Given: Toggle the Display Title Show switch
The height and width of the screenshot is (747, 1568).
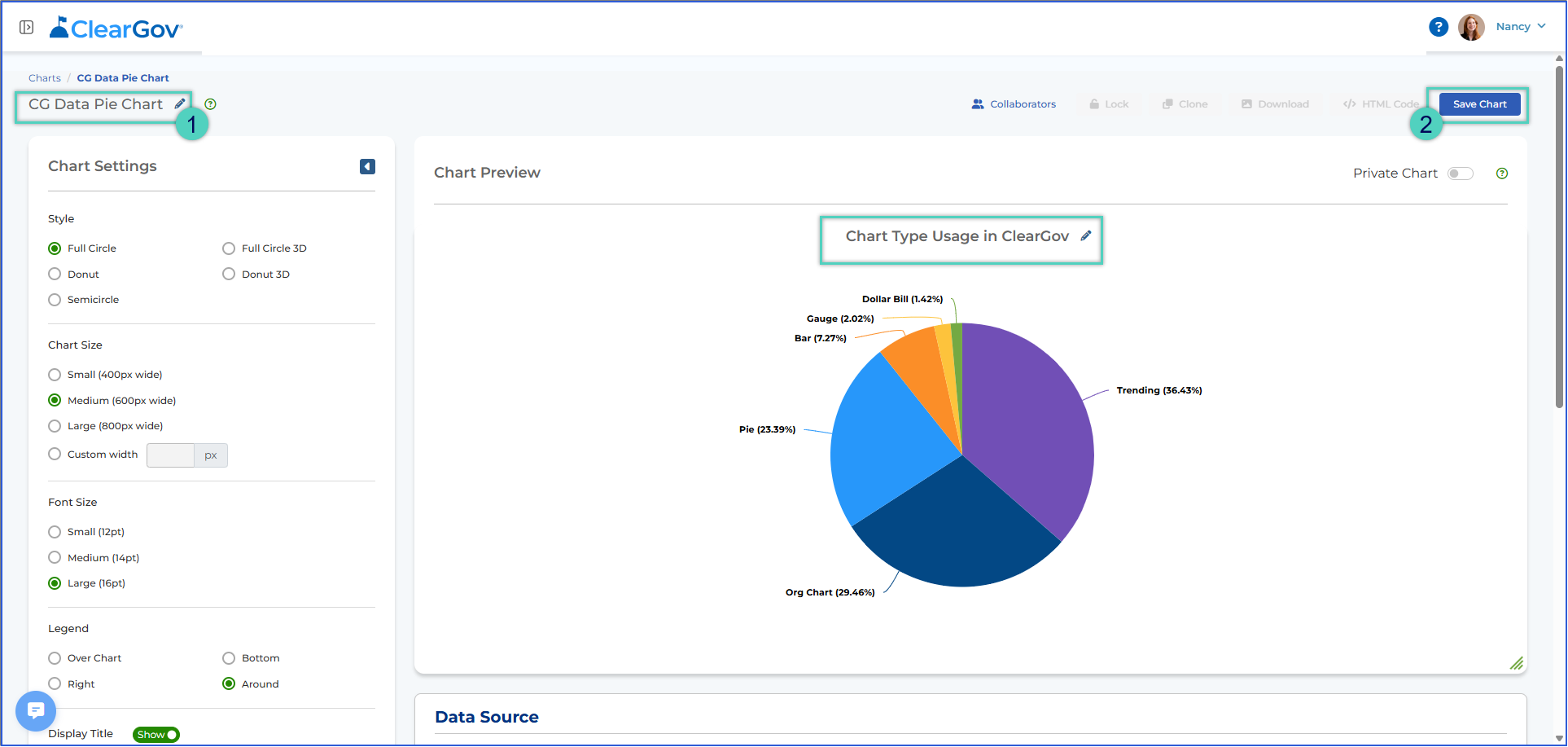Looking at the screenshot, I should coord(156,735).
